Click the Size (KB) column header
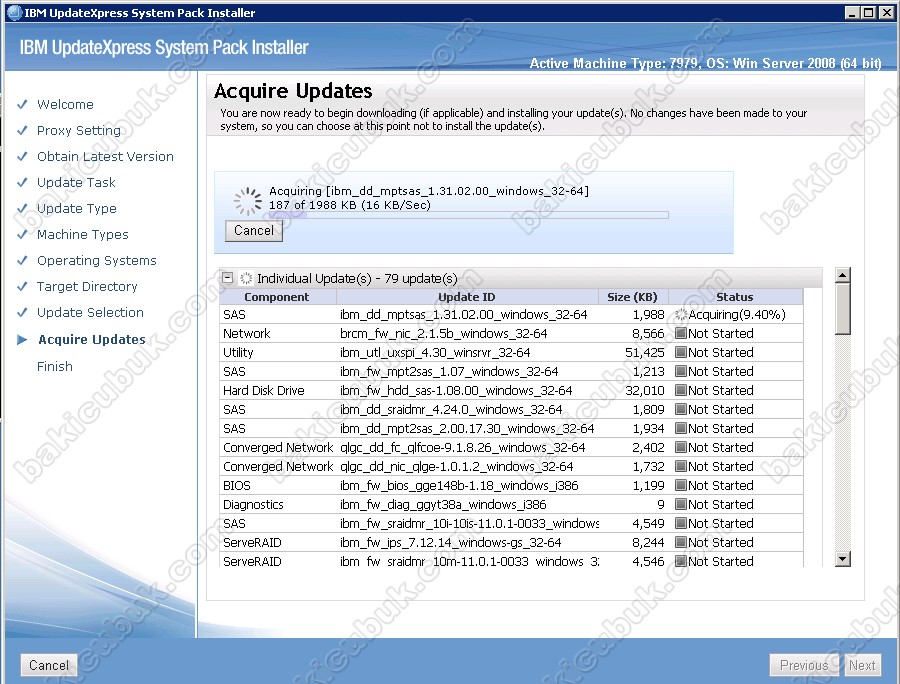This screenshot has width=900, height=684. (x=633, y=297)
